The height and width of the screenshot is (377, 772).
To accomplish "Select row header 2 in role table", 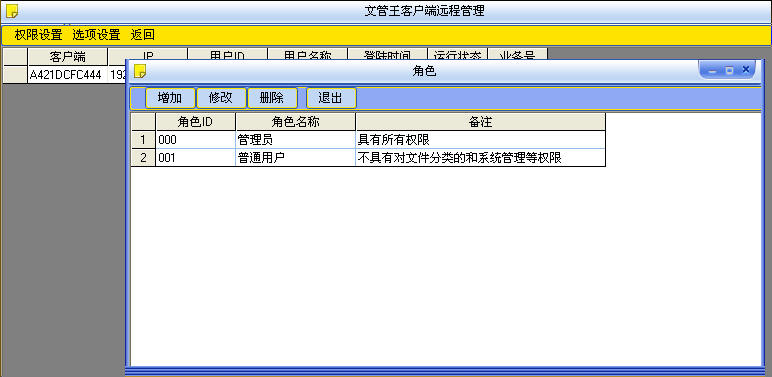I will pos(143,158).
